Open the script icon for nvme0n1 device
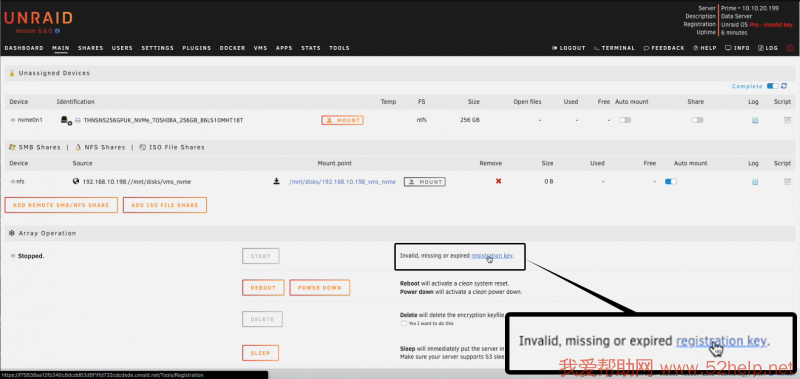Viewport: 800px width, 379px height. 788,120
